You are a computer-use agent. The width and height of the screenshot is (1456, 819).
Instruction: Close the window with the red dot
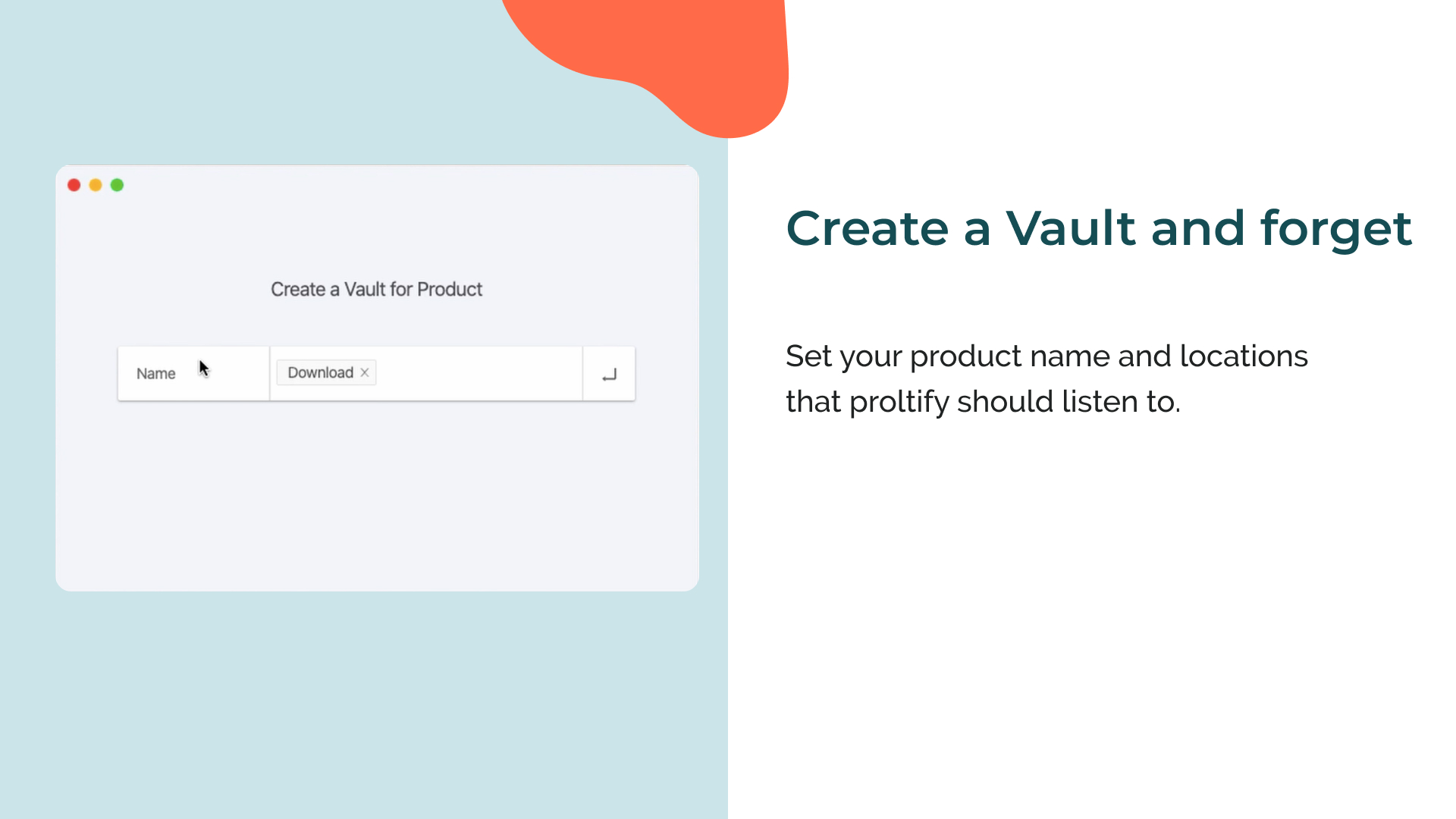tap(74, 185)
